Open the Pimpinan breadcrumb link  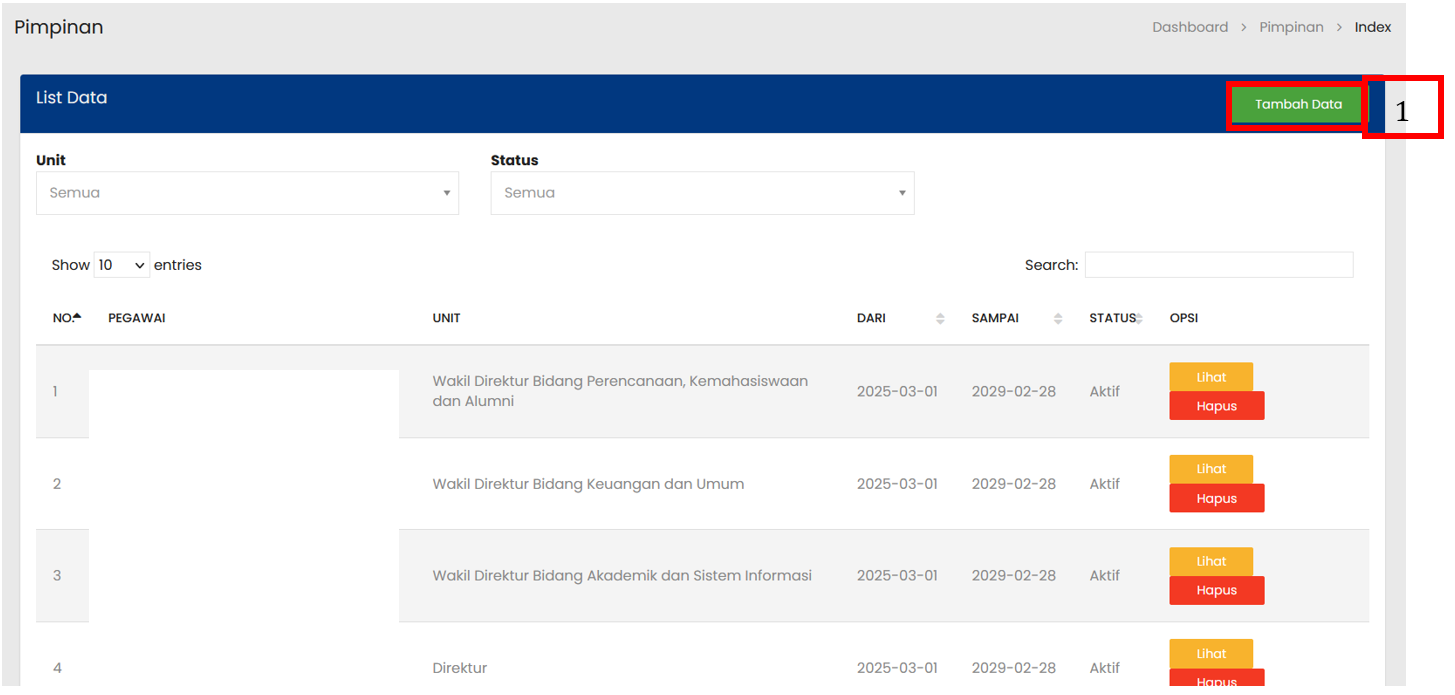pyautogui.click(x=1291, y=28)
